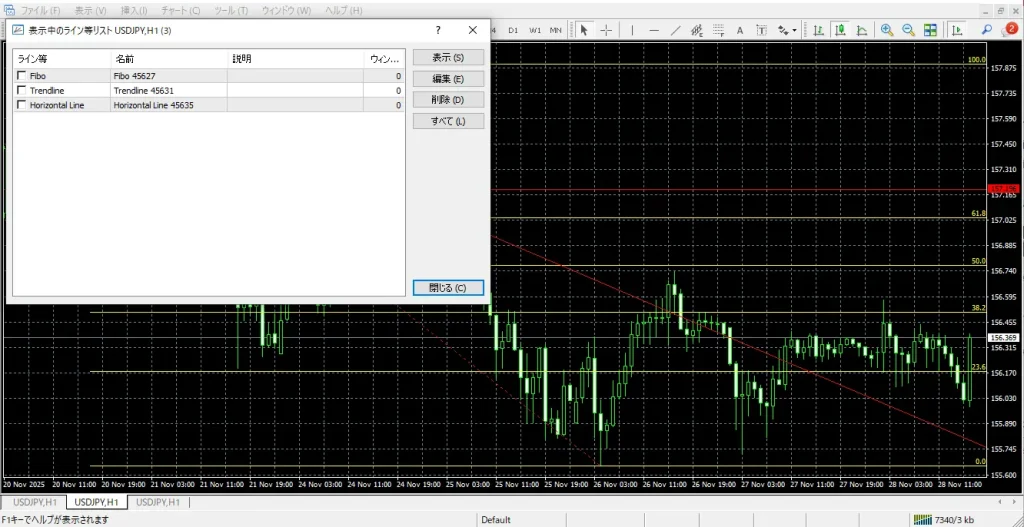Pick the vertical line drawing tool

coord(632,30)
